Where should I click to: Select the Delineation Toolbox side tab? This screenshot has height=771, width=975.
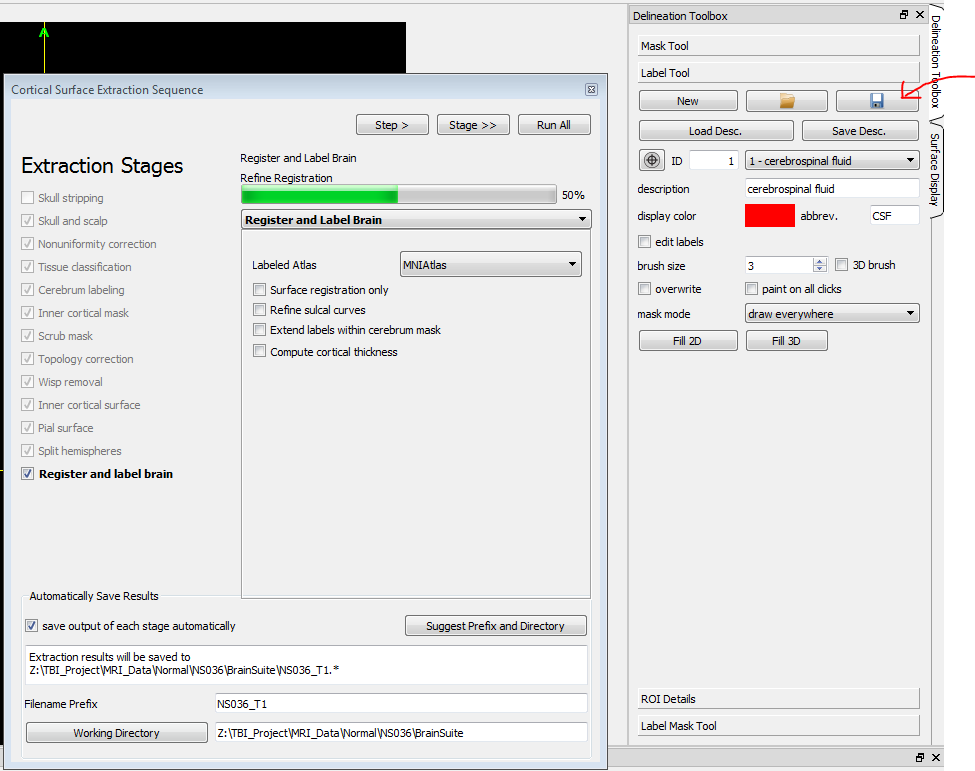pyautogui.click(x=936, y=61)
